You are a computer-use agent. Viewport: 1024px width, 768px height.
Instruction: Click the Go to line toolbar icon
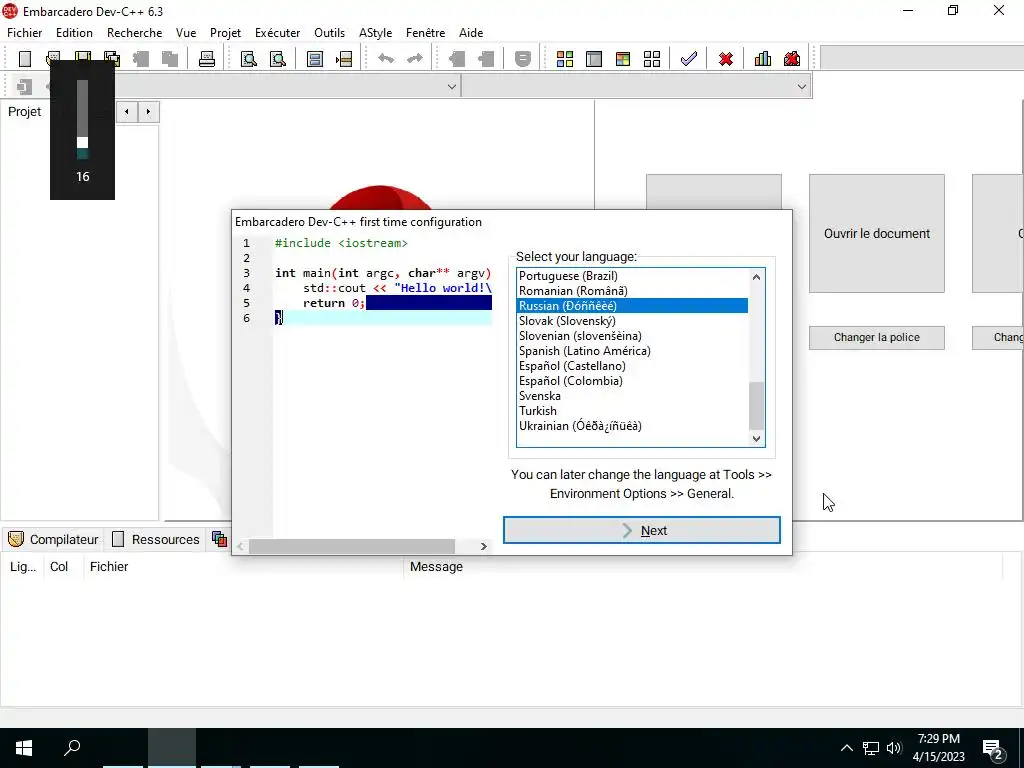344,59
